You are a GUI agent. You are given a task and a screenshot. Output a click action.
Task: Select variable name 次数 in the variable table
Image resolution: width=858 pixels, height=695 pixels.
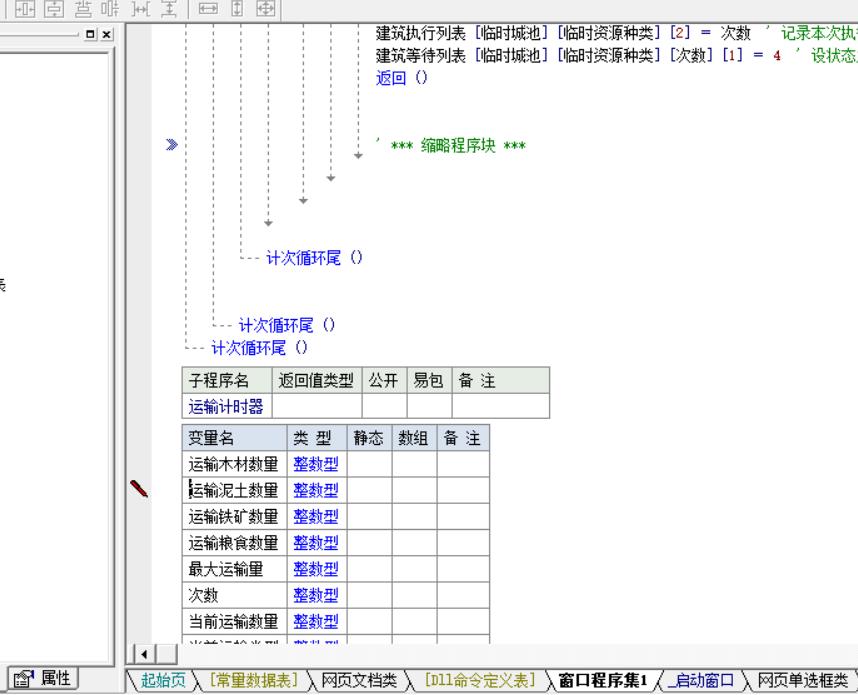tap(204, 595)
